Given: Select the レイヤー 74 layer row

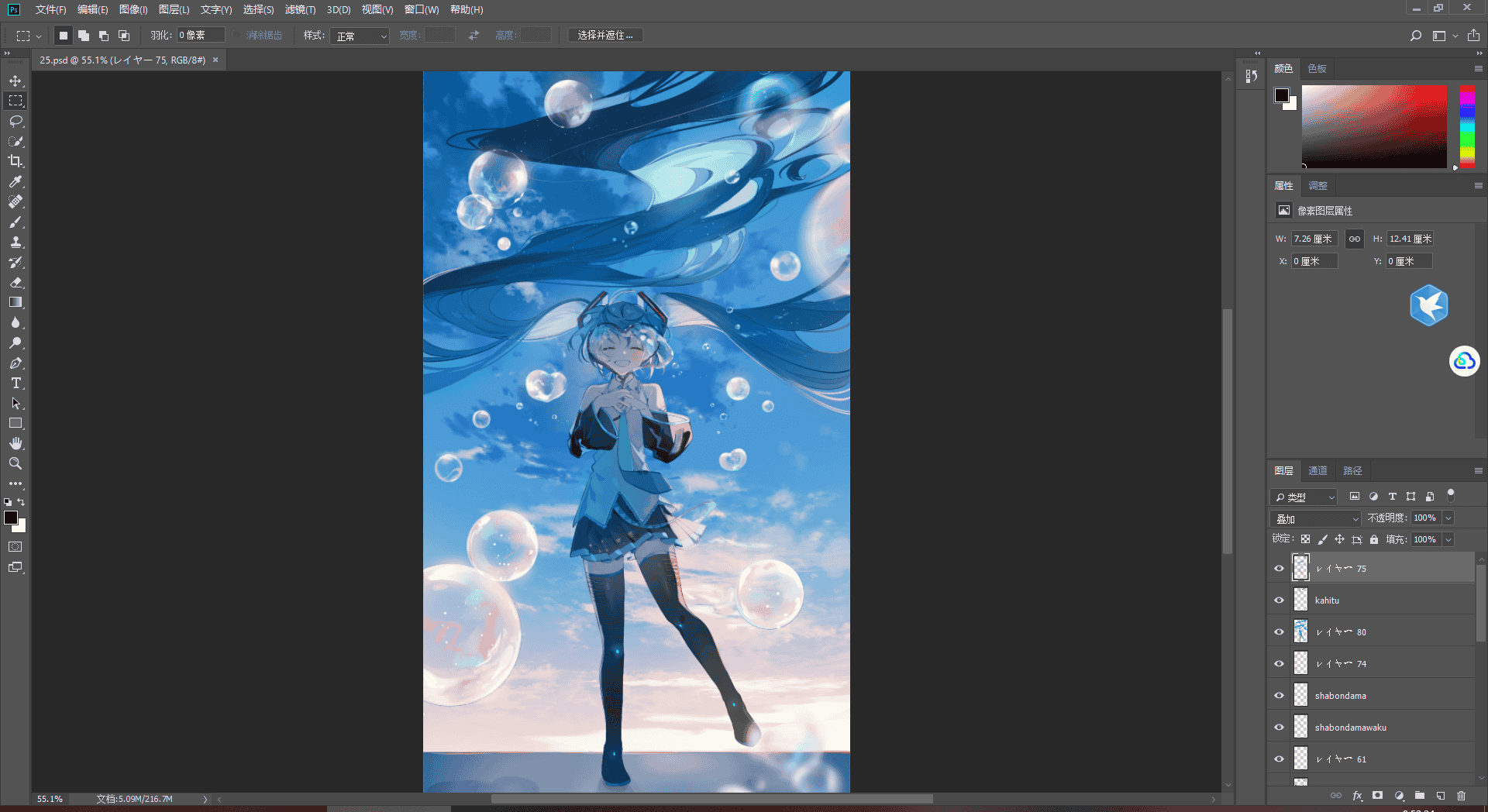Looking at the screenshot, I should click(x=1383, y=664).
